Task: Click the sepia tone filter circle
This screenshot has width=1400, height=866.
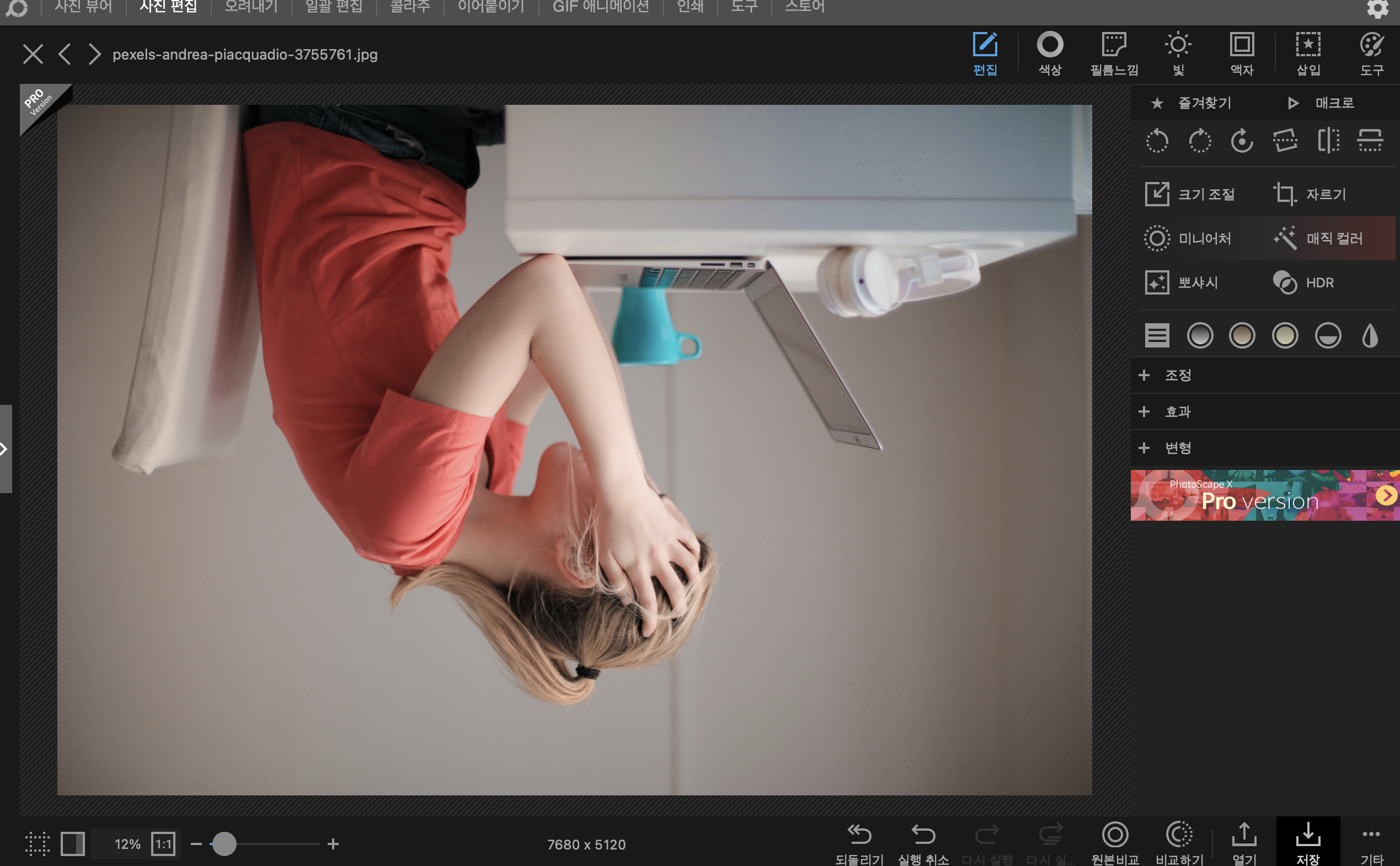Action: coord(1242,335)
